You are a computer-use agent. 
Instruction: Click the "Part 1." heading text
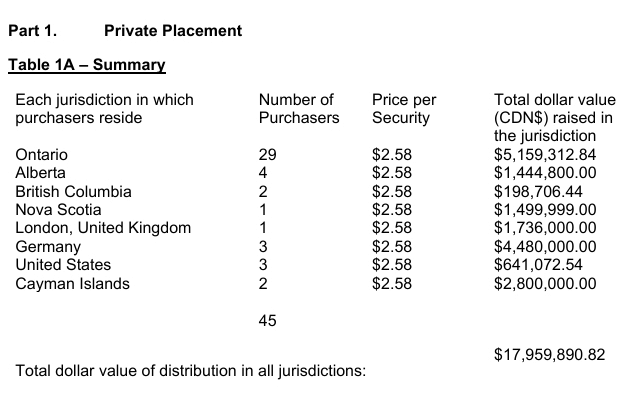[32, 31]
